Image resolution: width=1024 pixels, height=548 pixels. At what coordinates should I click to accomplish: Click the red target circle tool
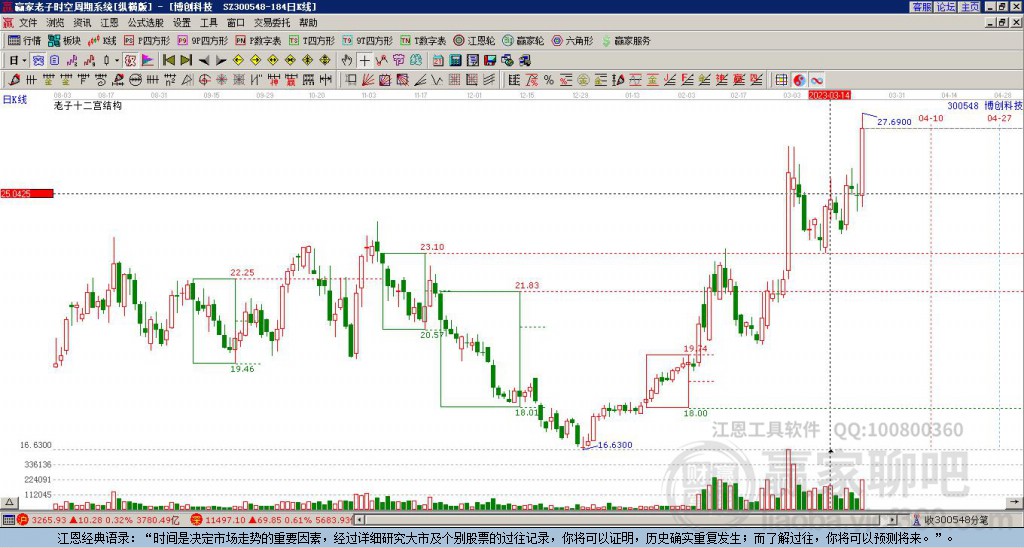[204, 80]
